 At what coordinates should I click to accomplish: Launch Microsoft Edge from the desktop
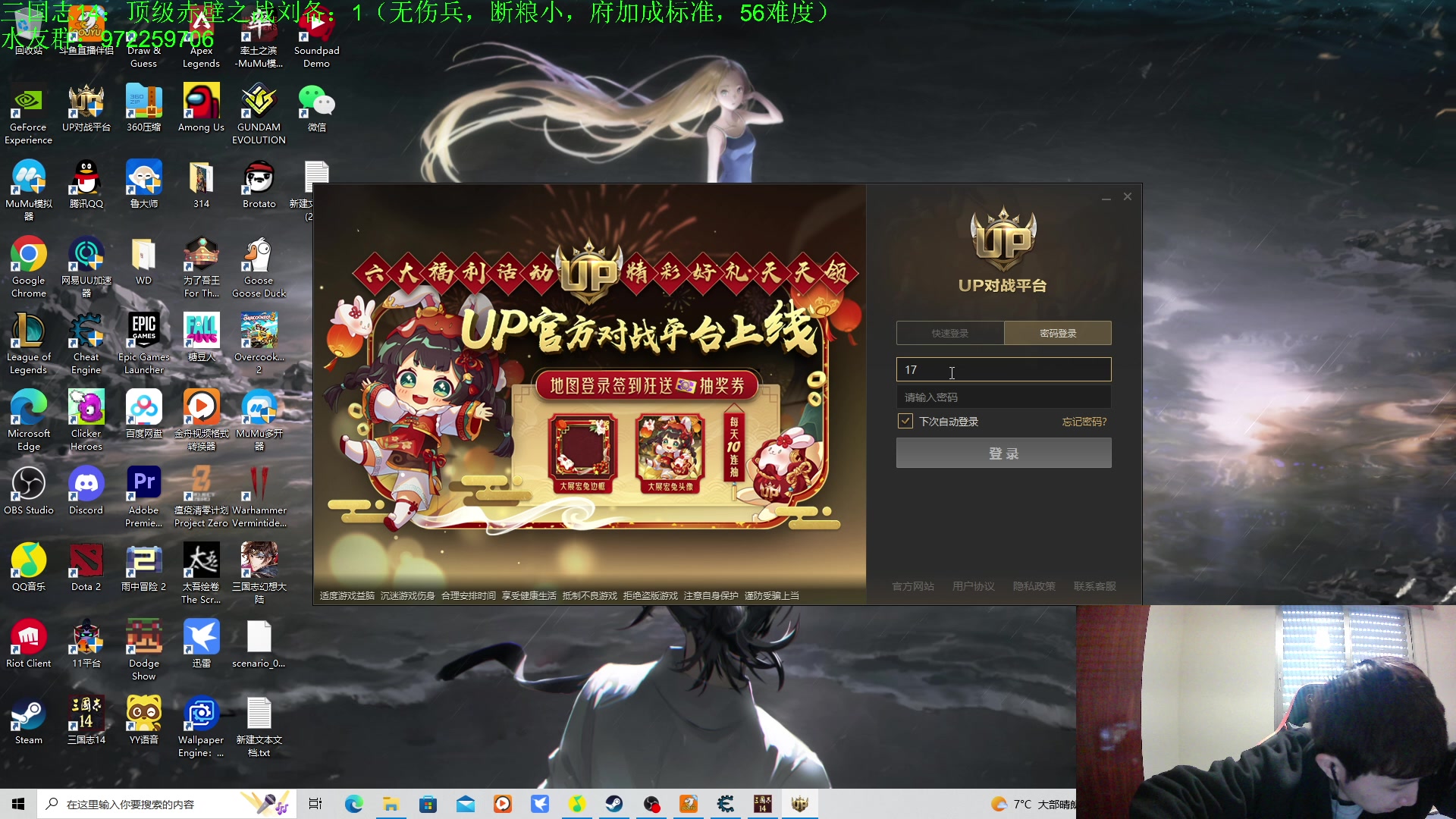29,420
